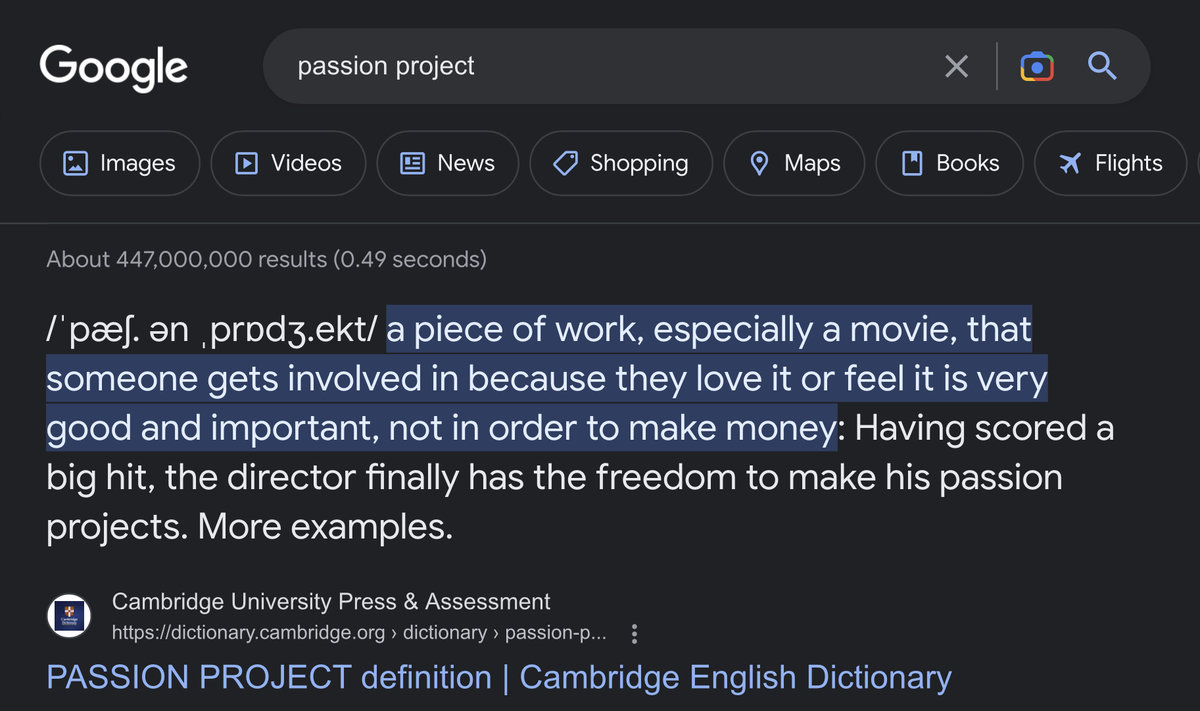Click the magnifying glass search icon

point(1101,67)
